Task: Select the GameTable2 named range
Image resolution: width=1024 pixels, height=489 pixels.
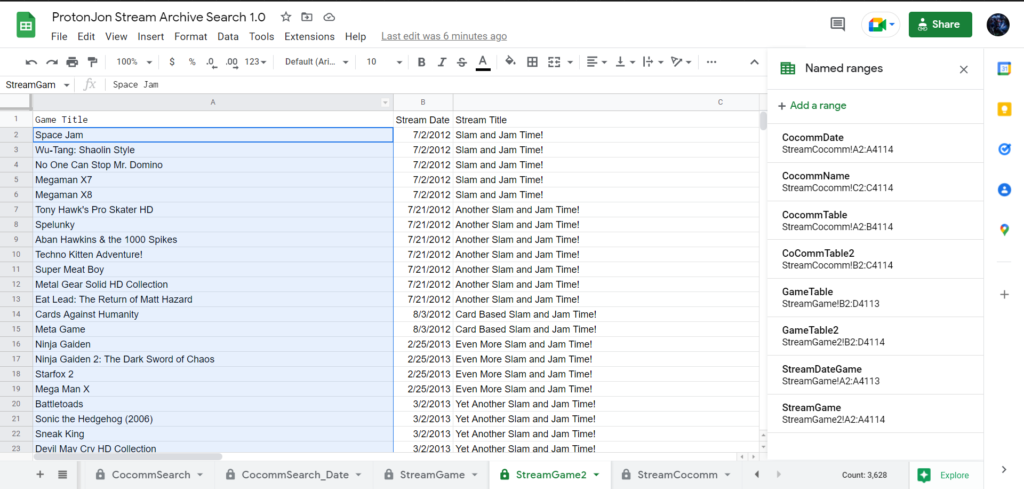Action: 875,336
